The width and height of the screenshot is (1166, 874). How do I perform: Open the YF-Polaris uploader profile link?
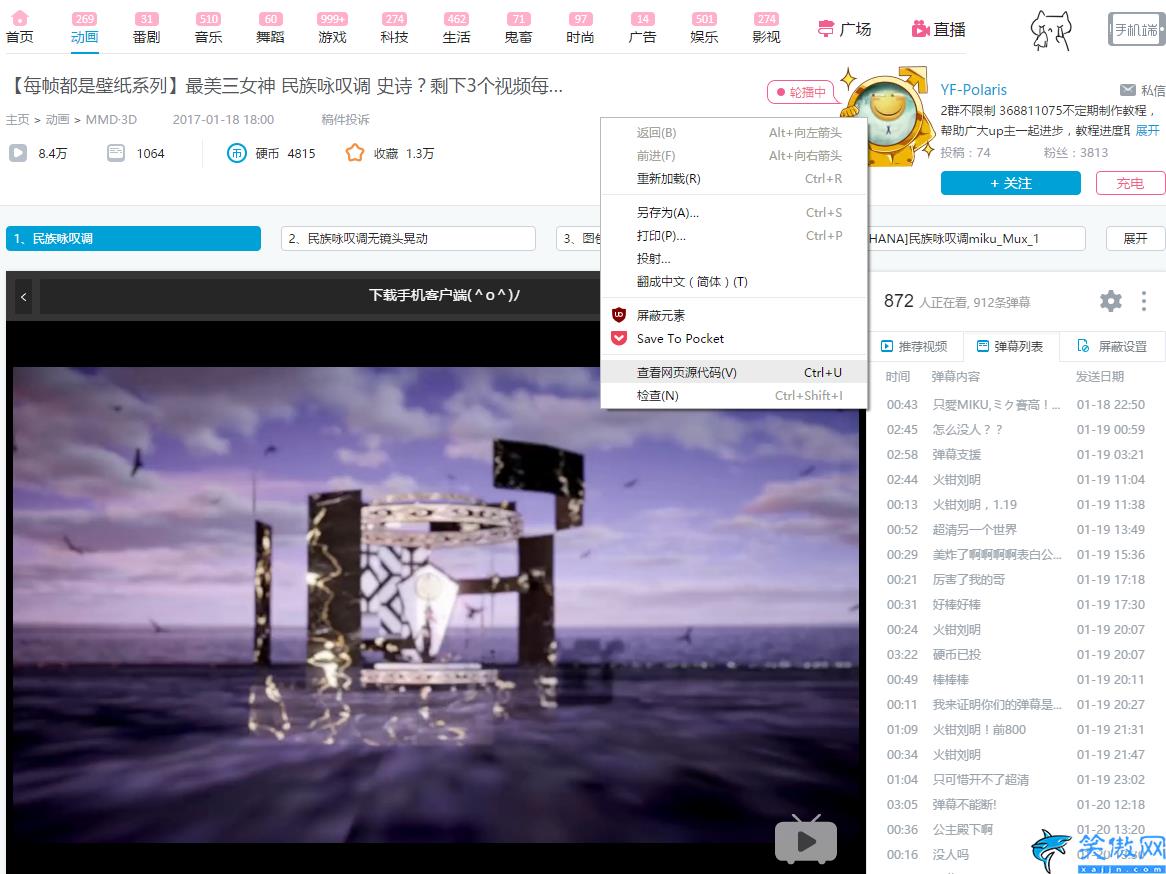[973, 90]
